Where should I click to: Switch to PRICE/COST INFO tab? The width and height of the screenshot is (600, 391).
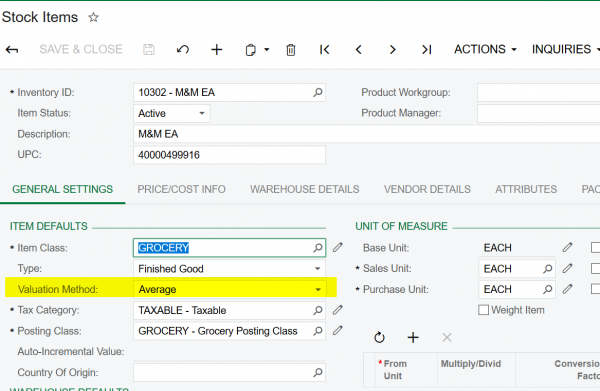click(x=181, y=189)
